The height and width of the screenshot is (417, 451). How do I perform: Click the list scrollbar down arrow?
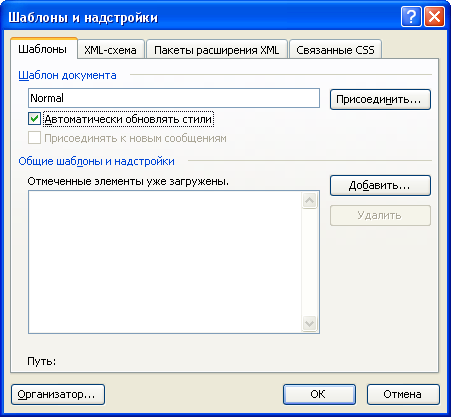tap(309, 323)
